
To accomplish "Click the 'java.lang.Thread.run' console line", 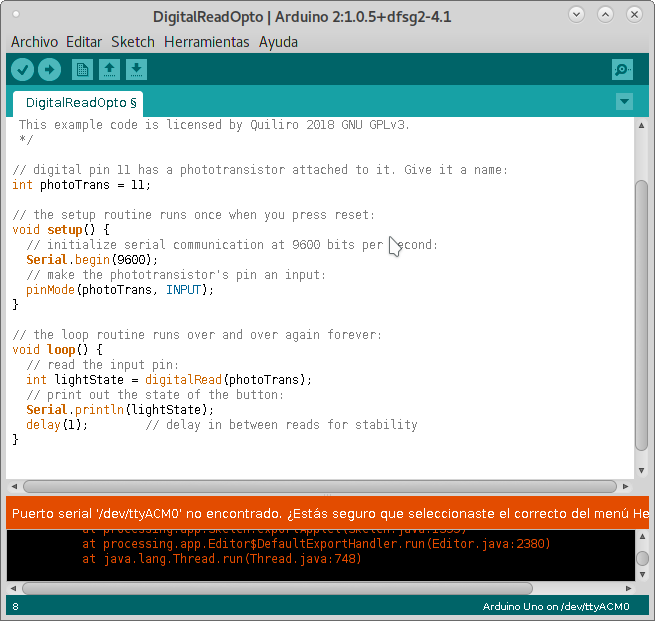I will point(222,559).
